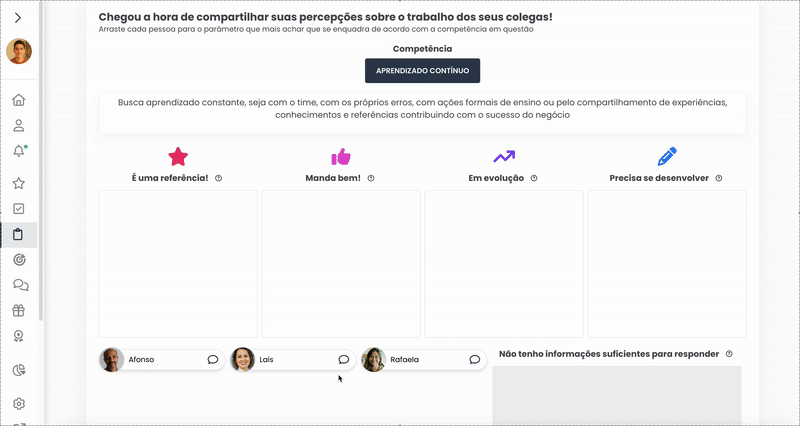Open the chat bubbles icon in sidebar
The height and width of the screenshot is (426, 800).
coord(20,285)
